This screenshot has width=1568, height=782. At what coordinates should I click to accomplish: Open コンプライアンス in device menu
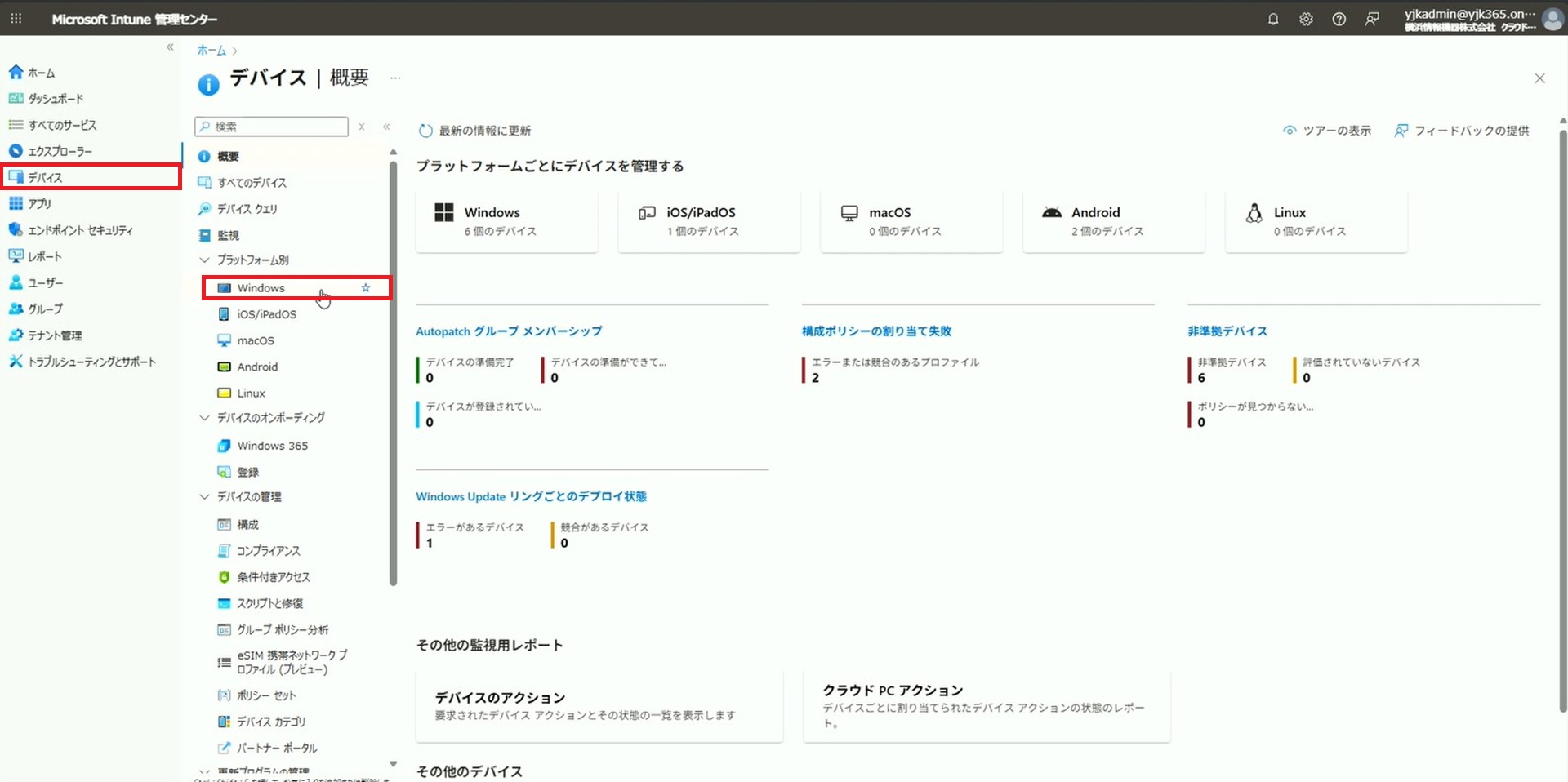click(268, 551)
